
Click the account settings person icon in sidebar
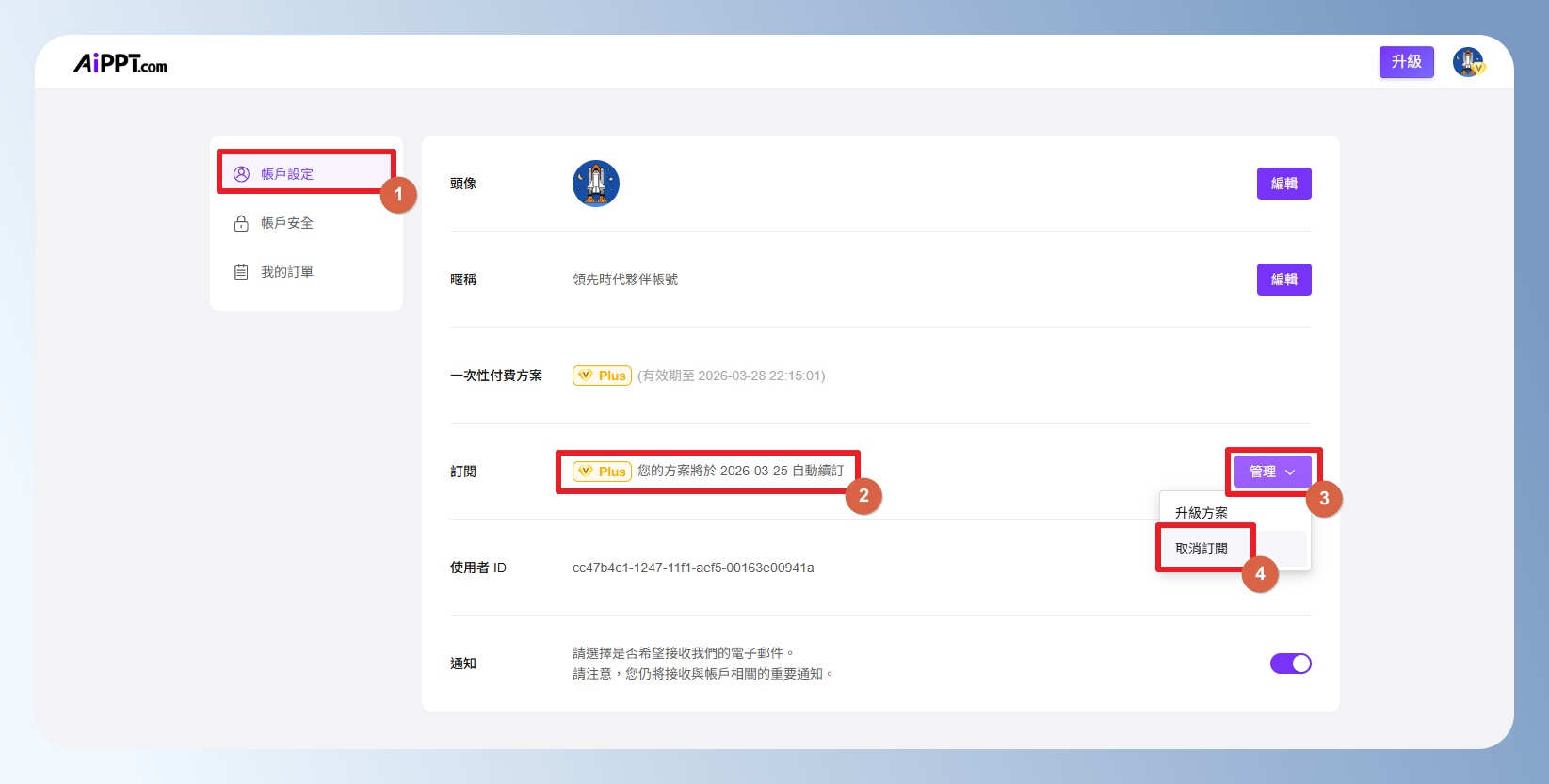click(241, 174)
